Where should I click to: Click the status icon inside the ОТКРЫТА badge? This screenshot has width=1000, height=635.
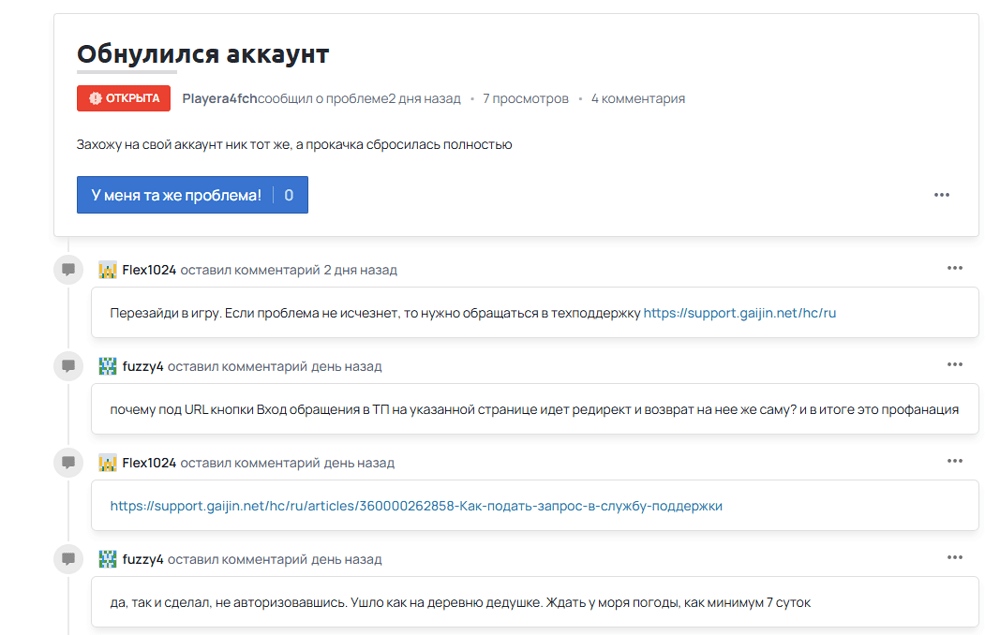pyautogui.click(x=95, y=98)
